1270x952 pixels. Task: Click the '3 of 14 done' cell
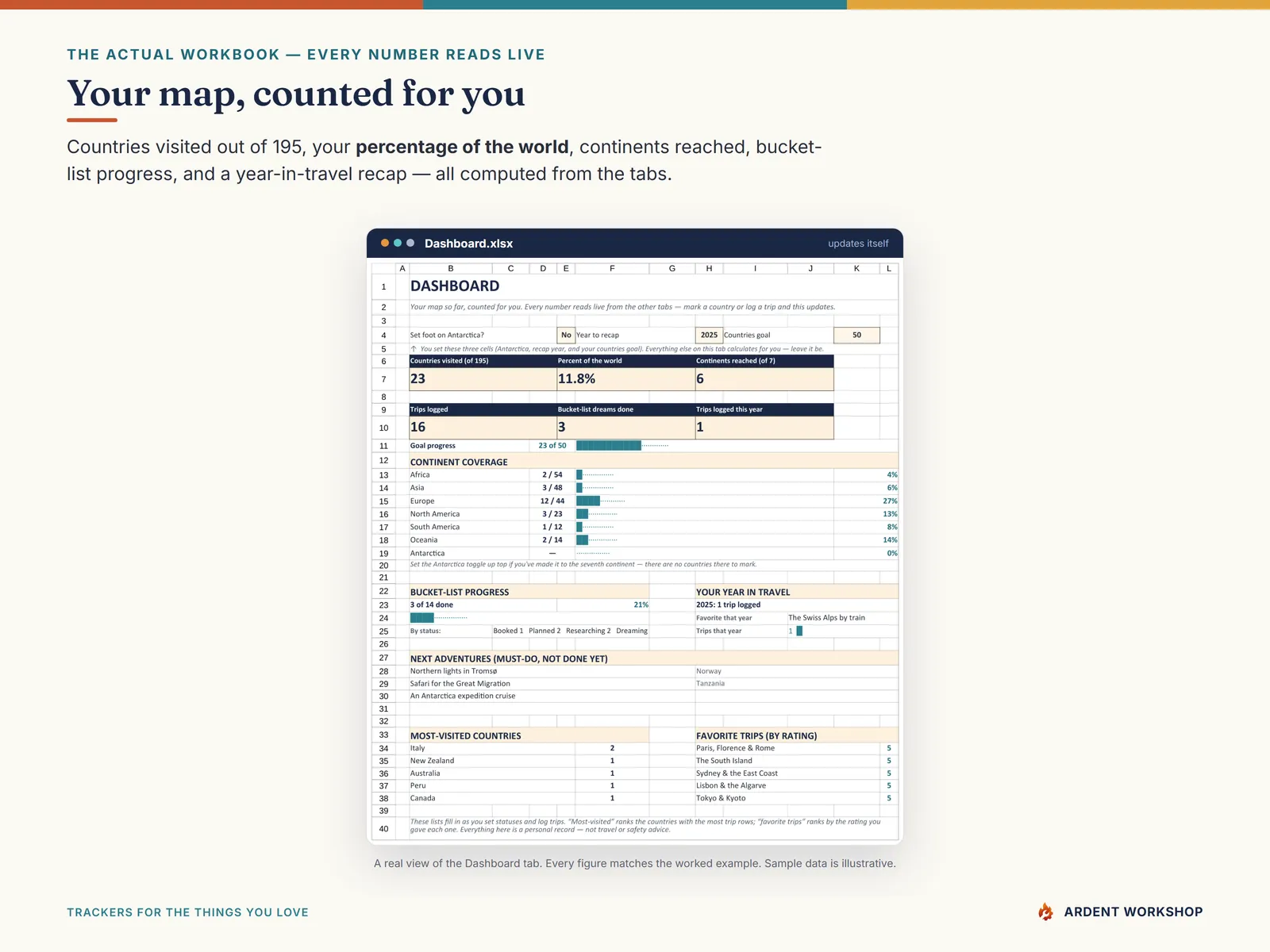(432, 605)
